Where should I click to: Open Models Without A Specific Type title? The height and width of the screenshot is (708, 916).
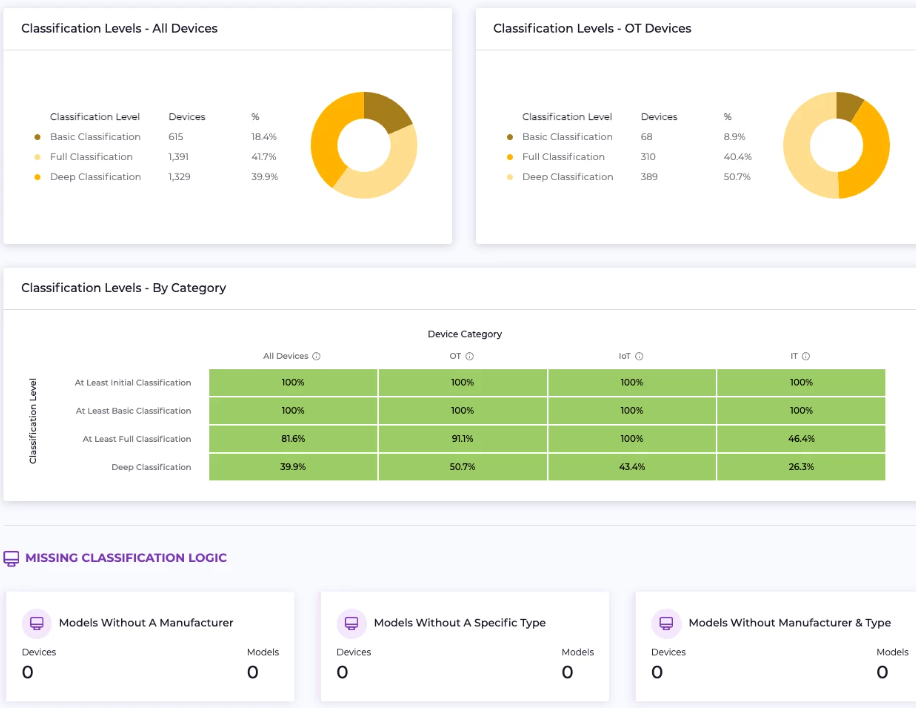pyautogui.click(x=460, y=623)
